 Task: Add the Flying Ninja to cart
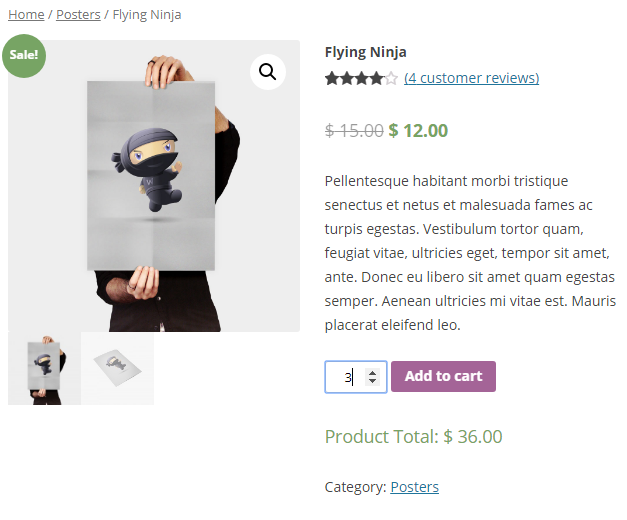443,376
